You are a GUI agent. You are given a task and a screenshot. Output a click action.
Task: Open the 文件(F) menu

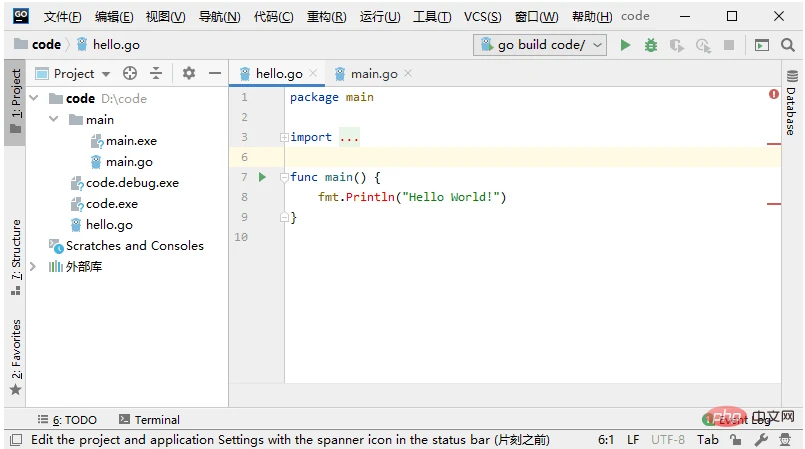tap(62, 17)
